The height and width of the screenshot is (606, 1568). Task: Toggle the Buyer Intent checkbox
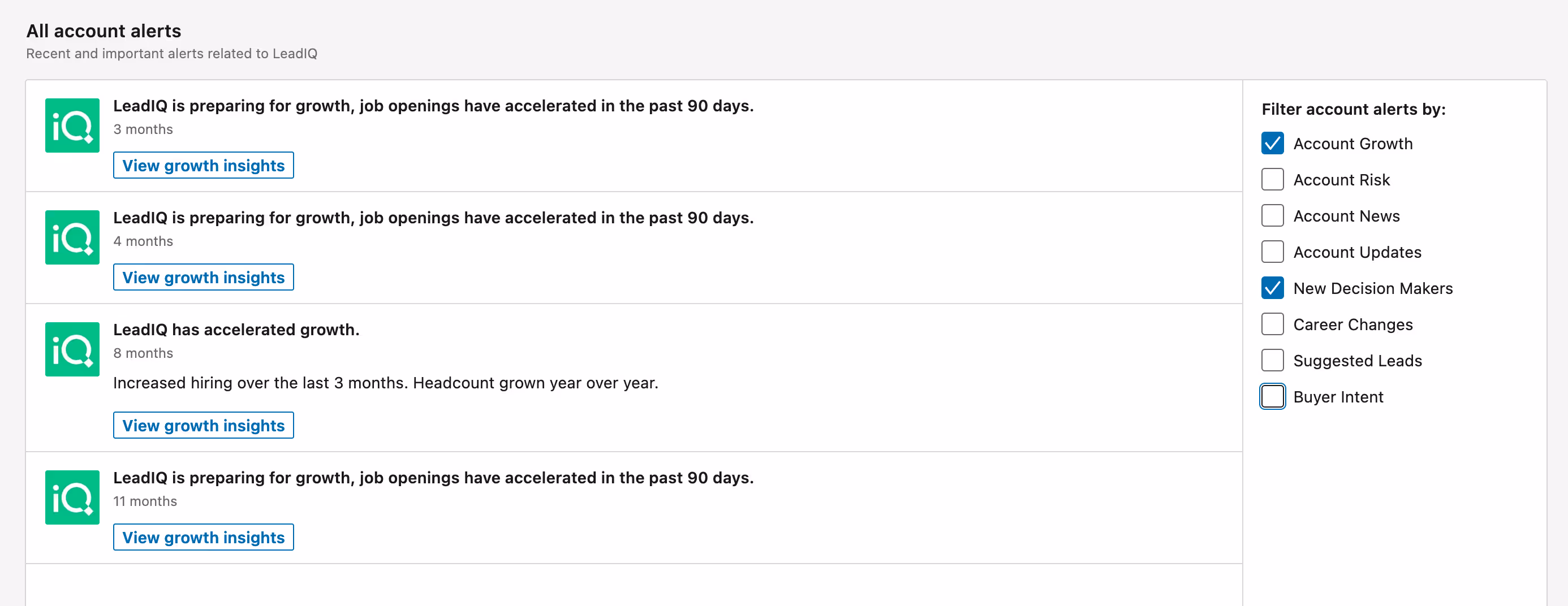(1272, 397)
